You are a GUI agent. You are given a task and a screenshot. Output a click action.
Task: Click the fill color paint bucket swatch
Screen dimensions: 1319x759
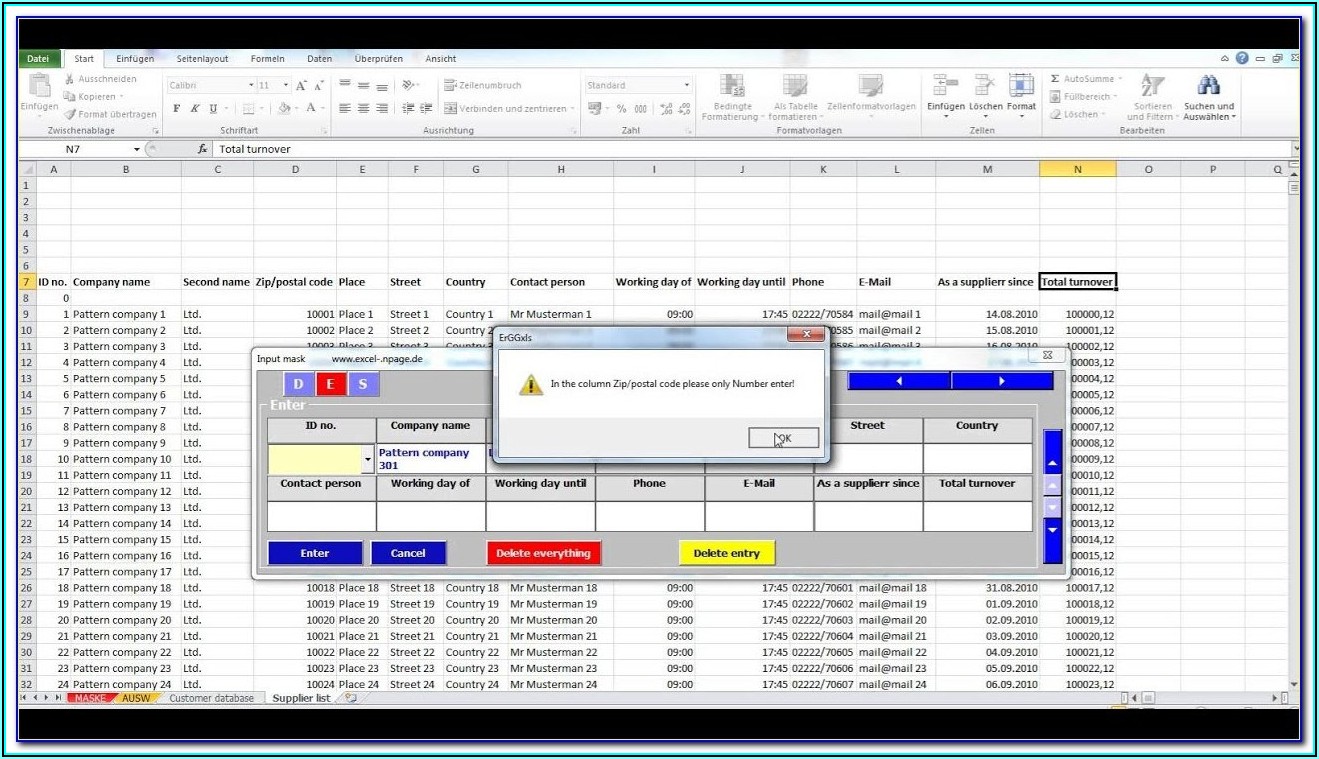[x=284, y=108]
